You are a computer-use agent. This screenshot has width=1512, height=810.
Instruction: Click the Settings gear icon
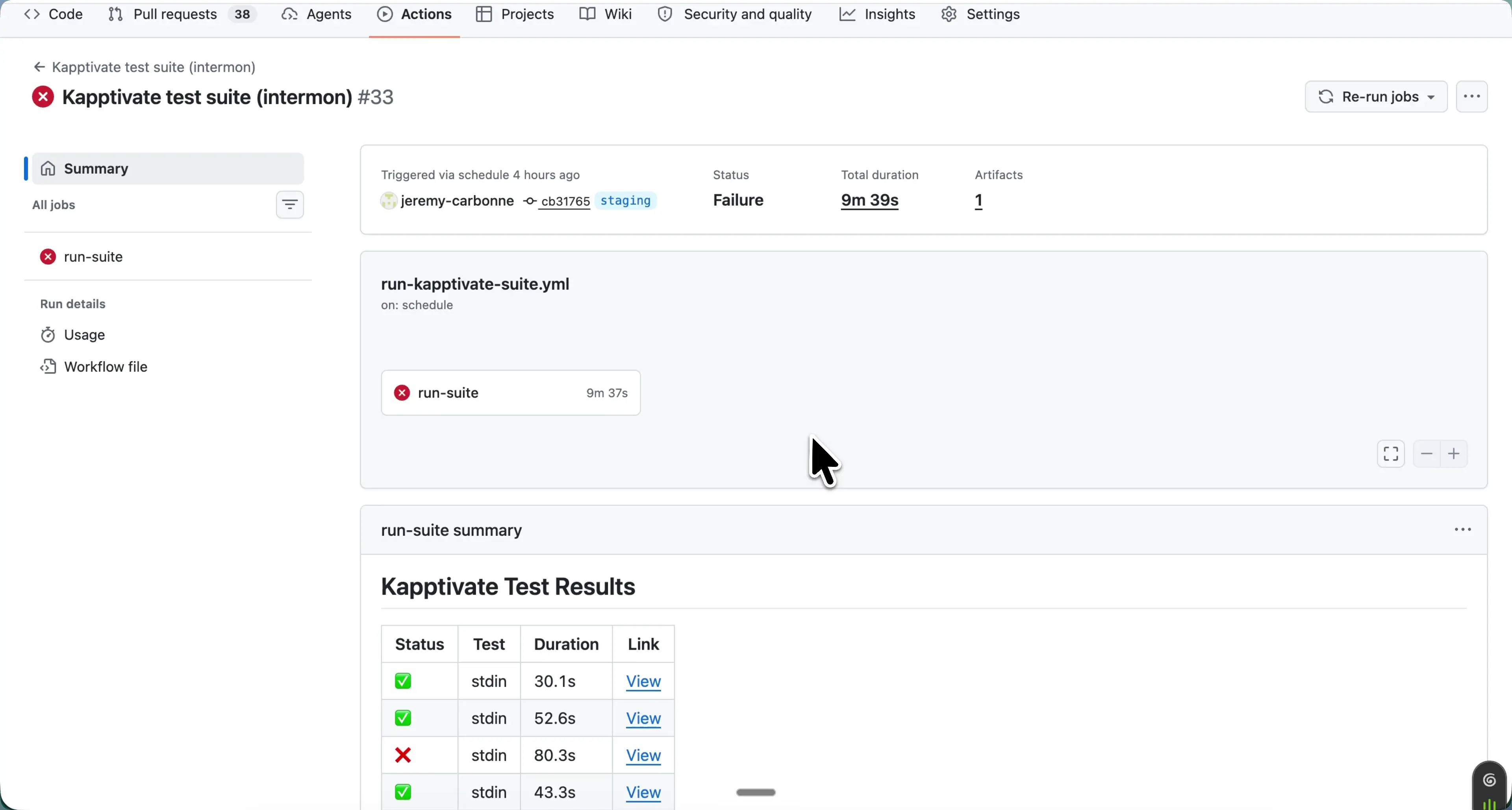[949, 14]
